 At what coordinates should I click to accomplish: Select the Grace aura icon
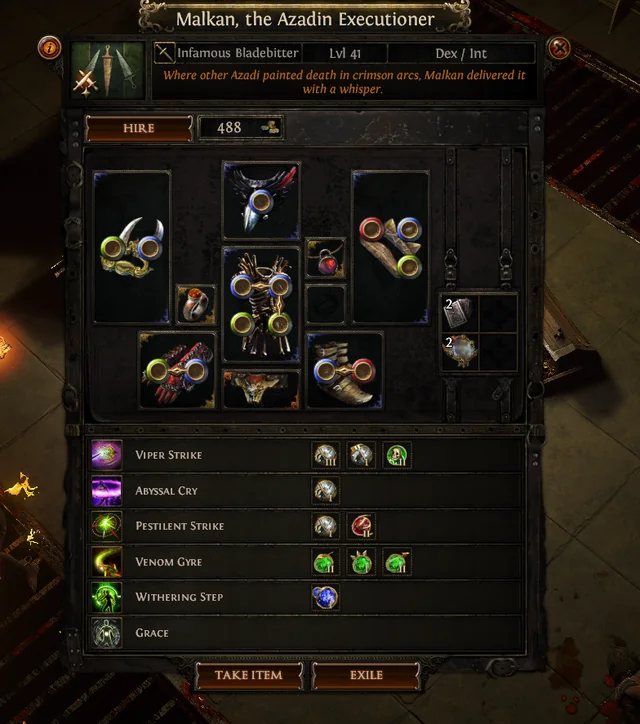pos(107,633)
